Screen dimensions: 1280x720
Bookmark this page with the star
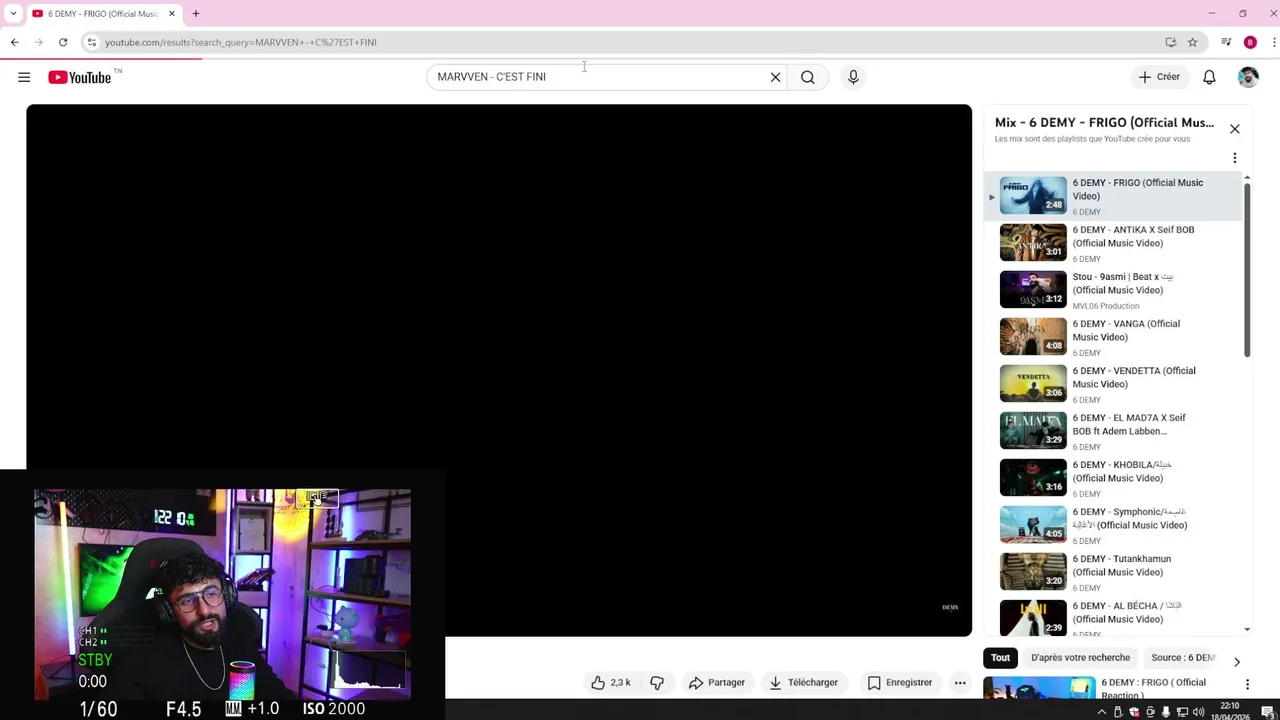(x=1193, y=42)
